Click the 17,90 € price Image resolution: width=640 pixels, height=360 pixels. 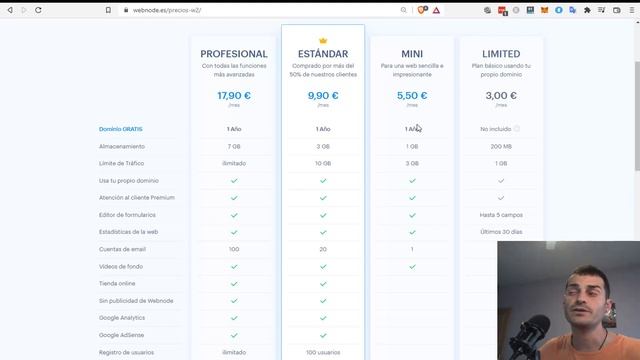pyautogui.click(x=234, y=96)
